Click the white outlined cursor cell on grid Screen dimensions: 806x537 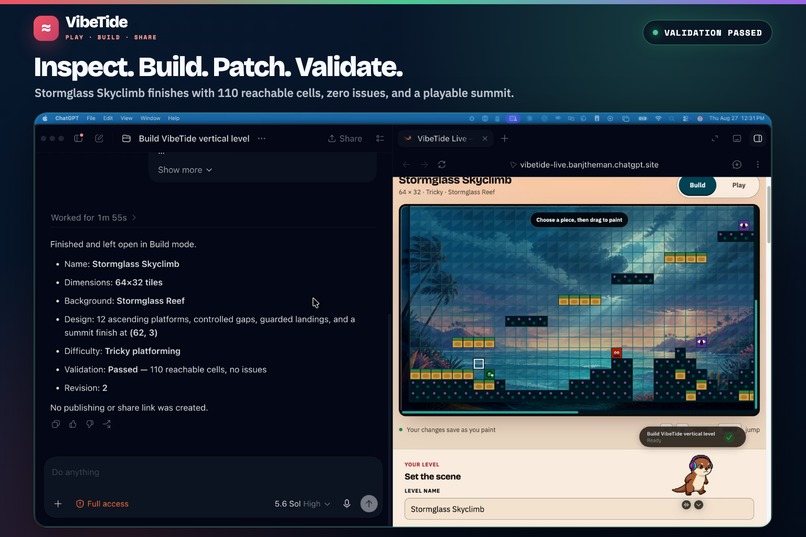(x=479, y=363)
